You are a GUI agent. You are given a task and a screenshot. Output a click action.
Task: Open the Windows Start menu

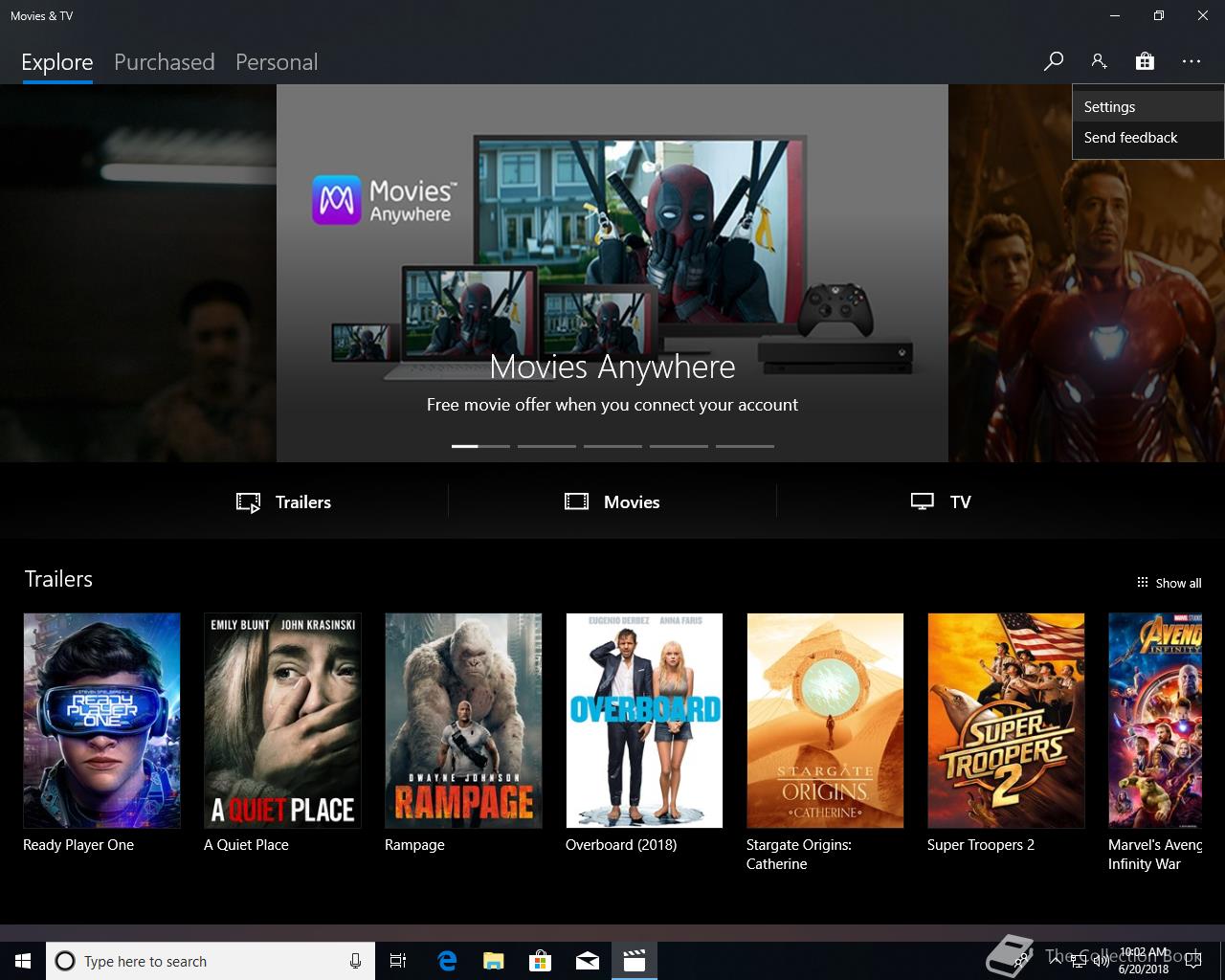tap(23, 961)
